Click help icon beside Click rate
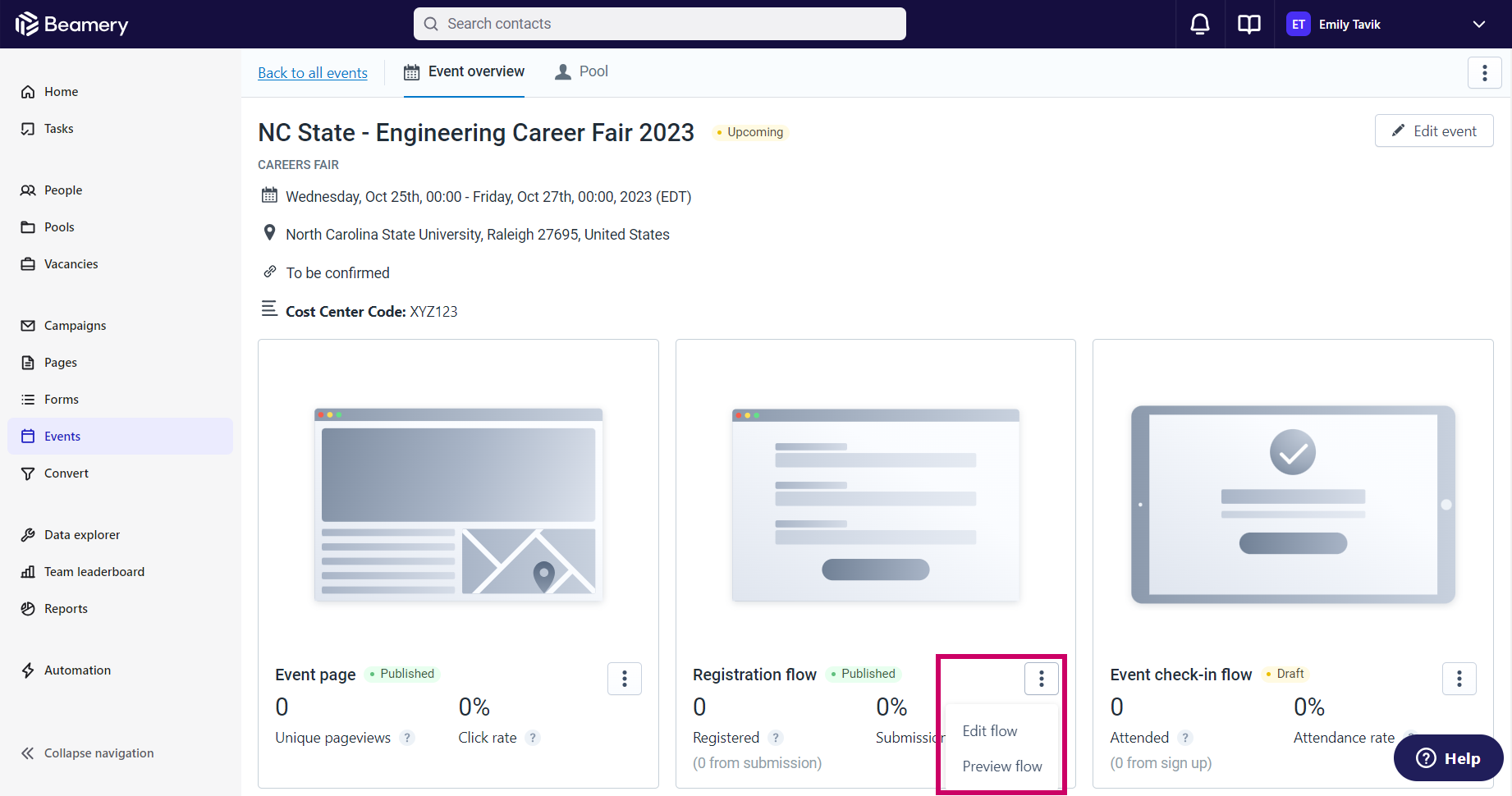Screen dimensions: 1512x796 click(x=533, y=738)
